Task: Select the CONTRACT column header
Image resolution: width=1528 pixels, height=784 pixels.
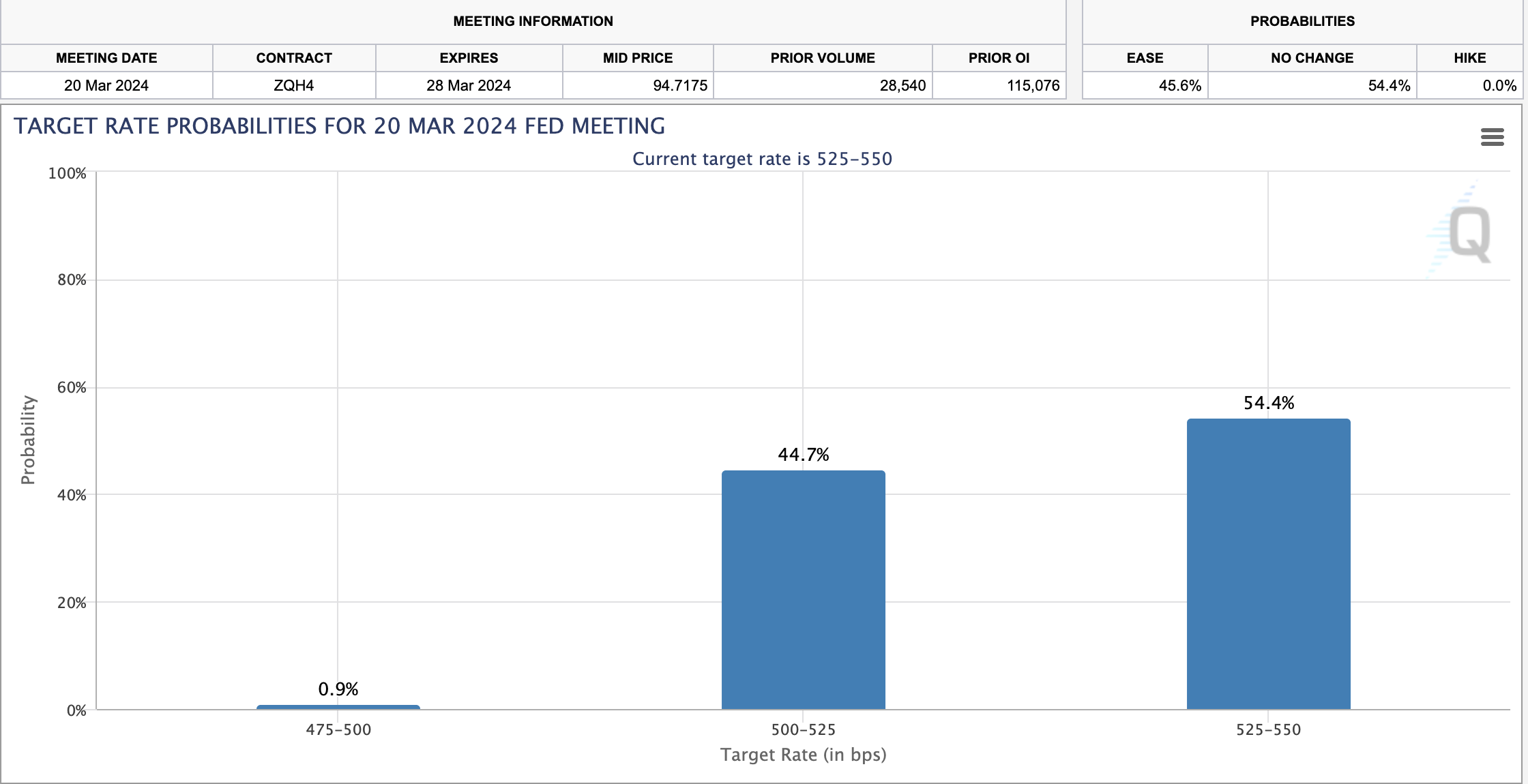Action: click(x=294, y=58)
